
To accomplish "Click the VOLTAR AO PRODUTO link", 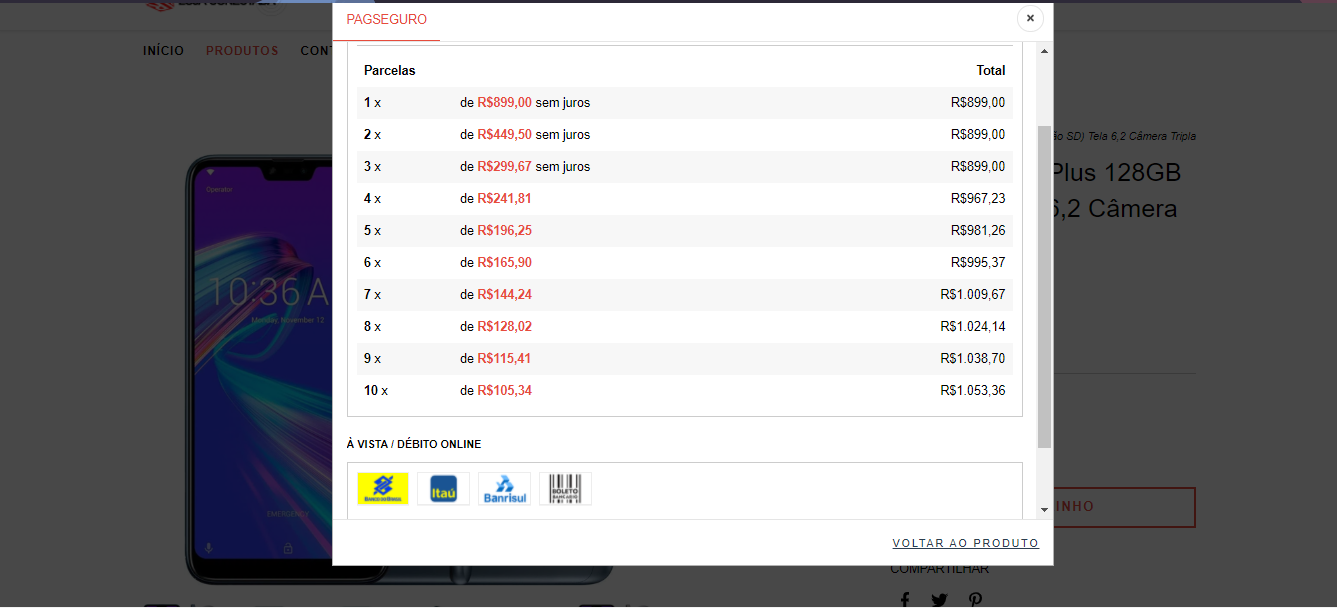I will pos(966,543).
